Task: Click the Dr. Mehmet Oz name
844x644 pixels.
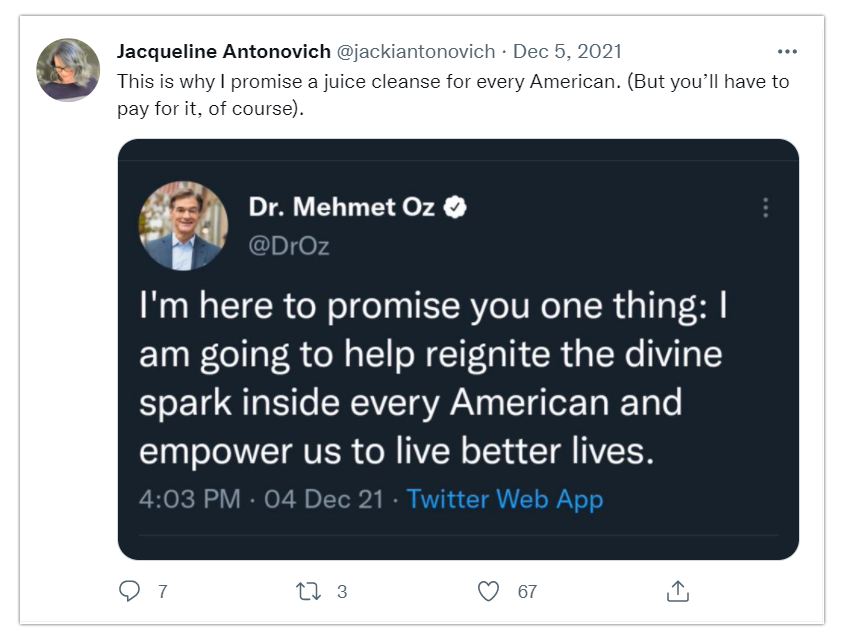Action: [342, 207]
